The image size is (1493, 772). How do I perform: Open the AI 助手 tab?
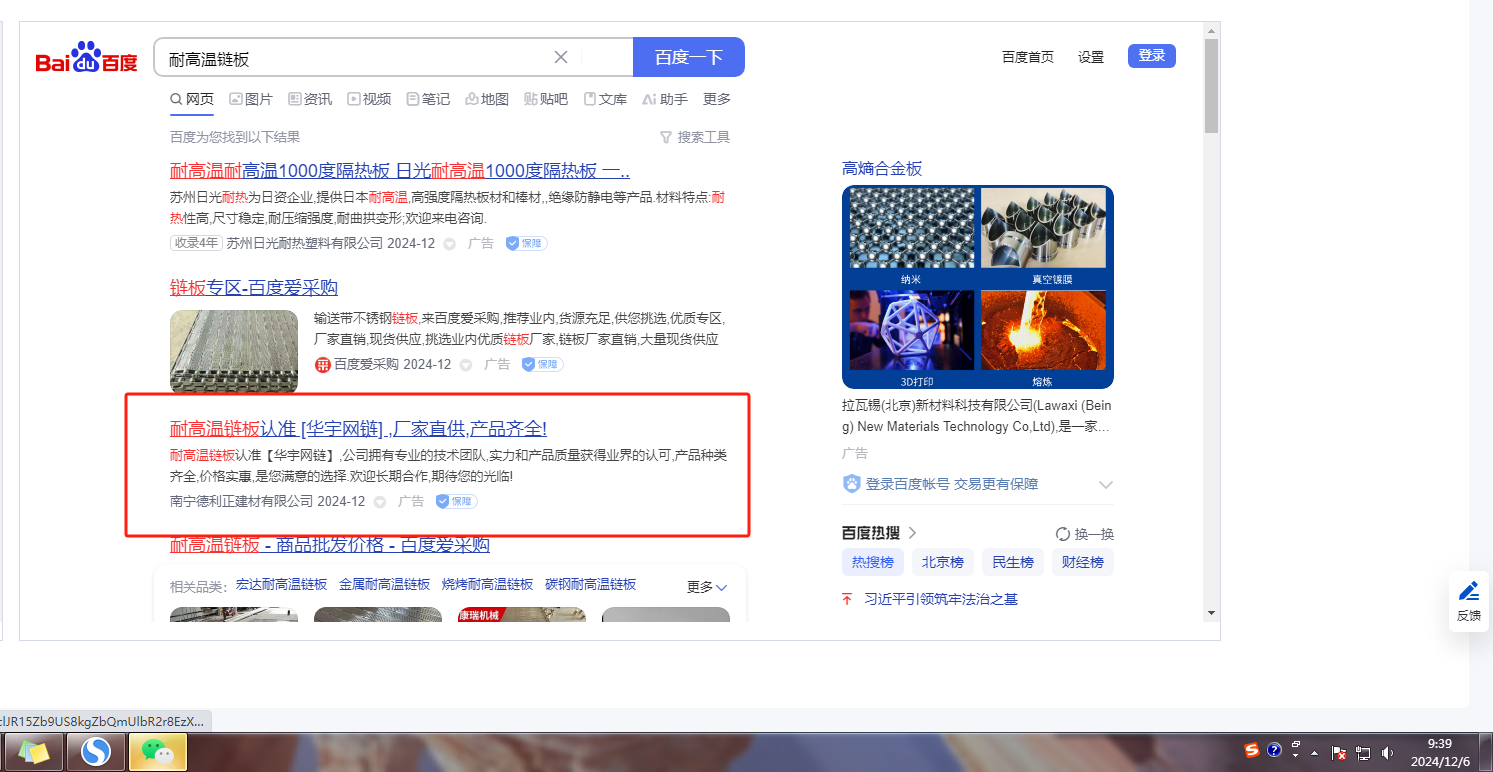pos(665,99)
